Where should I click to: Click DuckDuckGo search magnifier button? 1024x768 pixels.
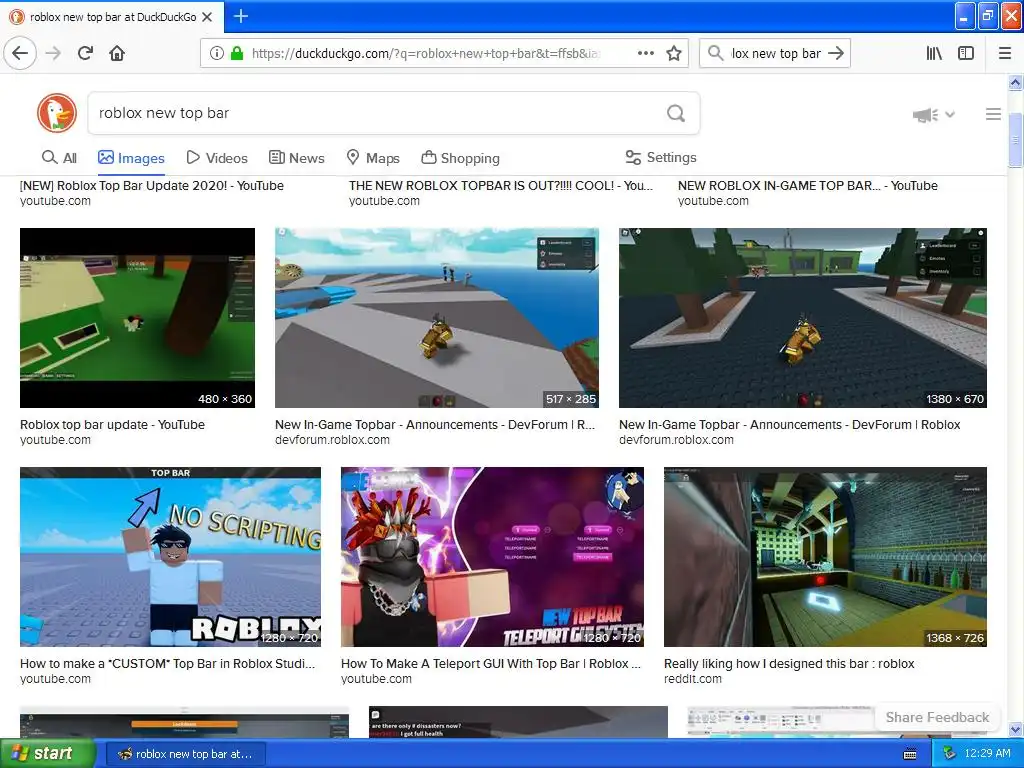tap(676, 114)
